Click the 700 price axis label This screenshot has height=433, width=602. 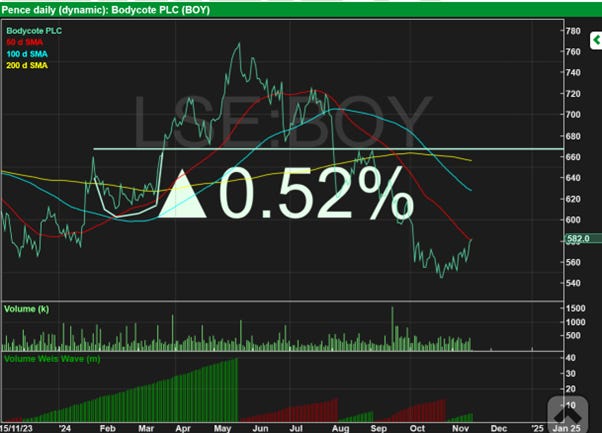click(573, 114)
